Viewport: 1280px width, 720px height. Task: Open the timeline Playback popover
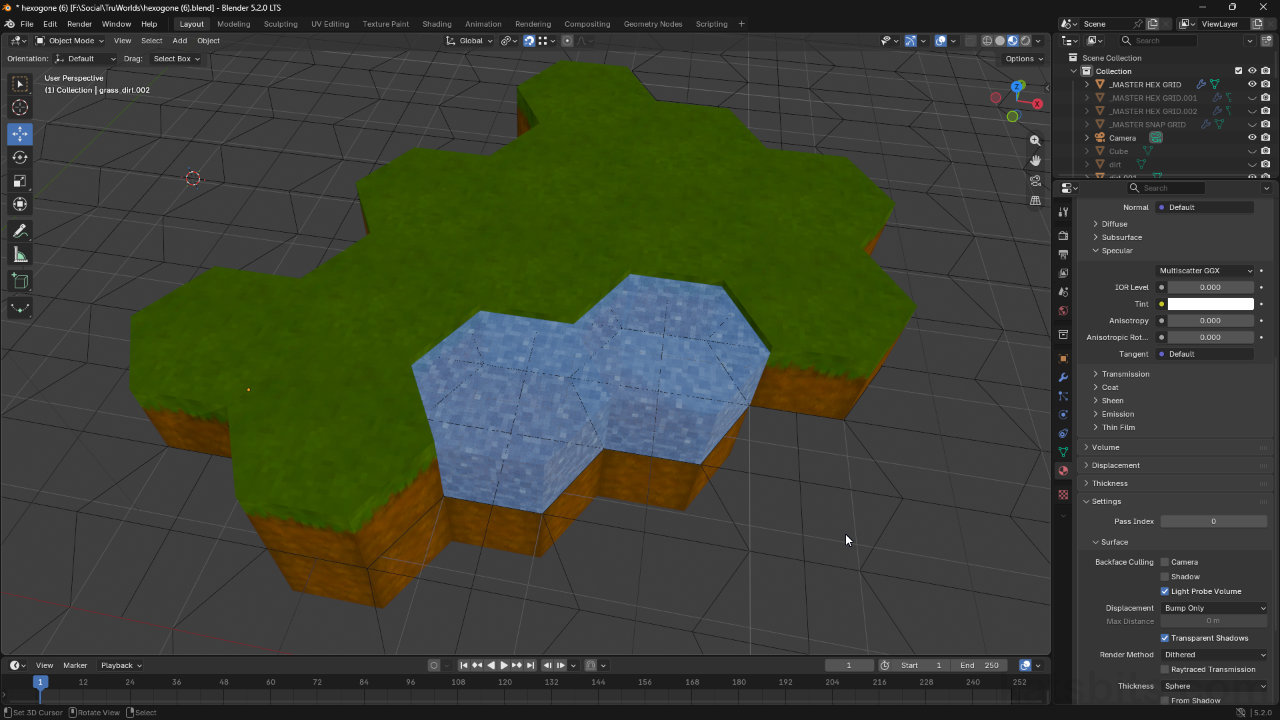pyautogui.click(x=121, y=665)
